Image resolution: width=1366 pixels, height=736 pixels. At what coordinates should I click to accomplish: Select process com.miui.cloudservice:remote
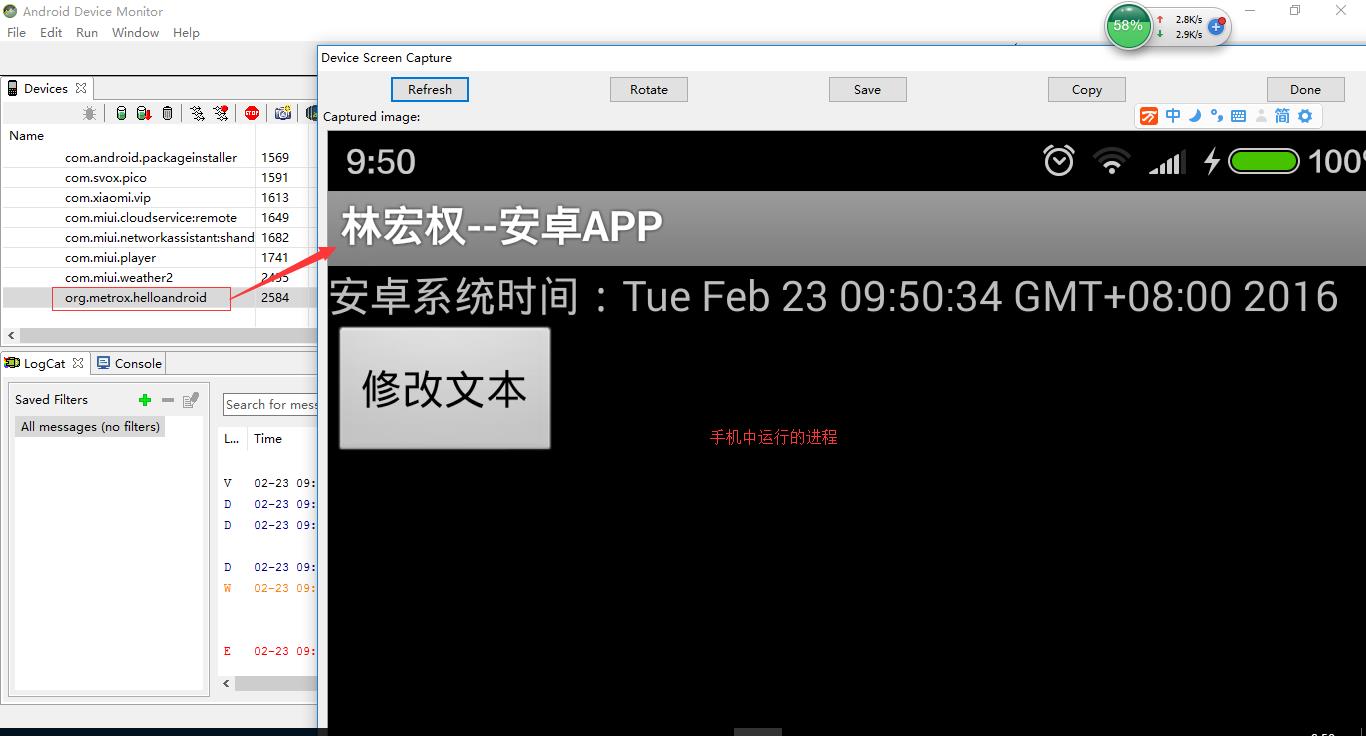pyautogui.click(x=151, y=217)
